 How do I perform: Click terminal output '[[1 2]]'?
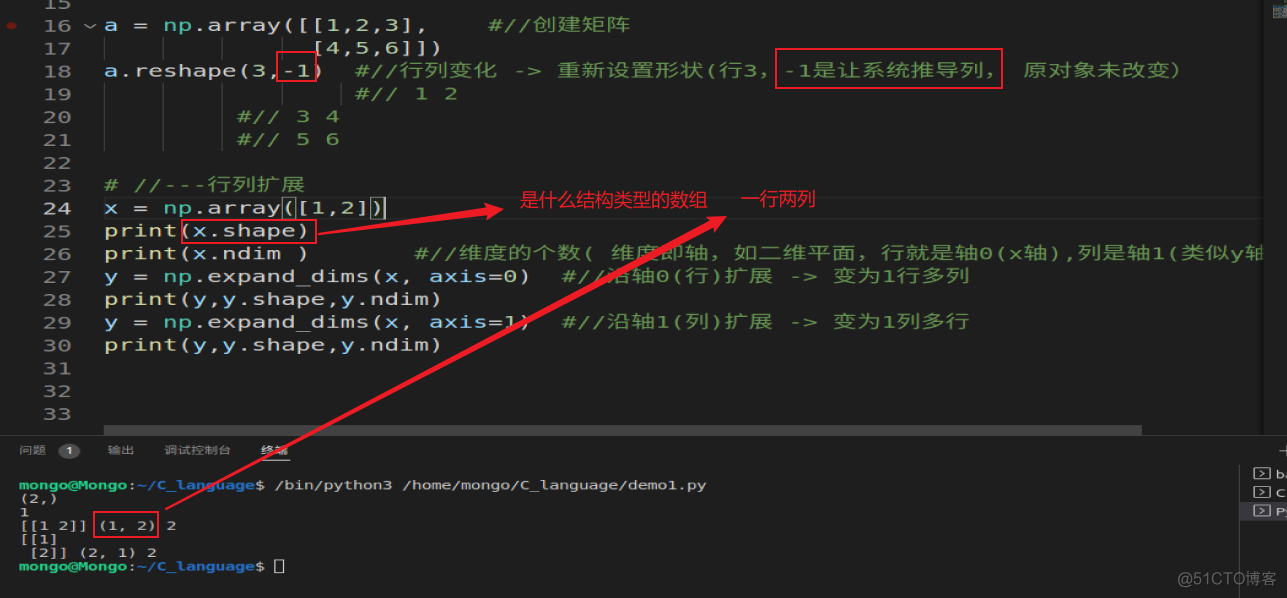54,525
